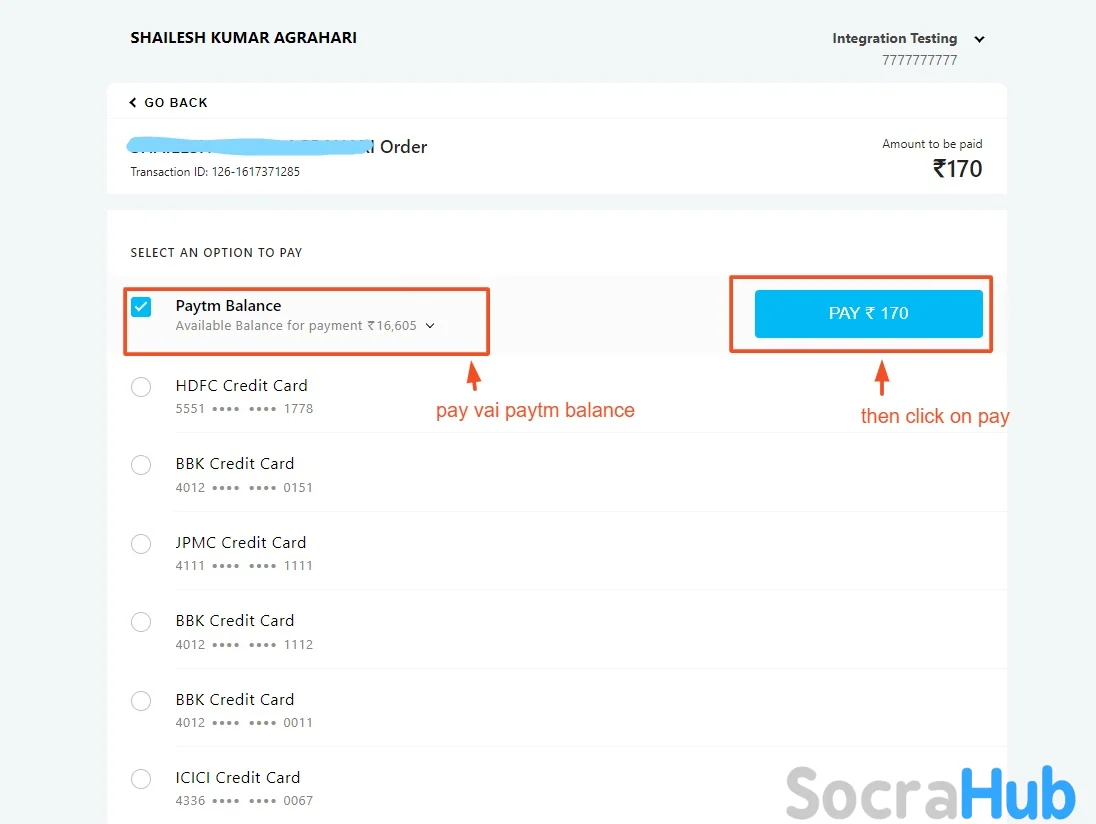
Task: Select BBK Credit Card ending 0151 radio
Action: (x=141, y=465)
